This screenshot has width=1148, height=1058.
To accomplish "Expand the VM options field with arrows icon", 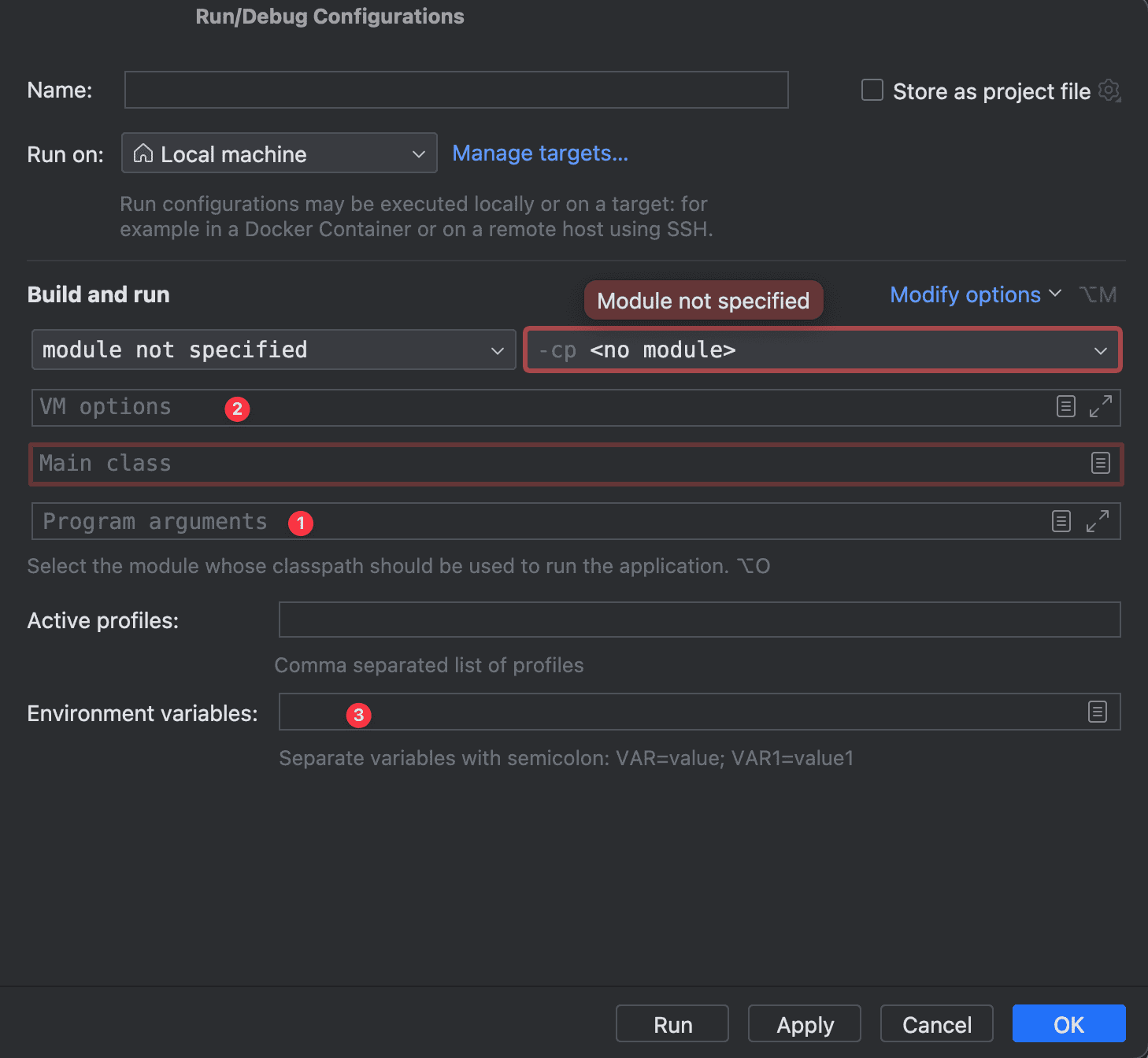I will tap(1100, 406).
